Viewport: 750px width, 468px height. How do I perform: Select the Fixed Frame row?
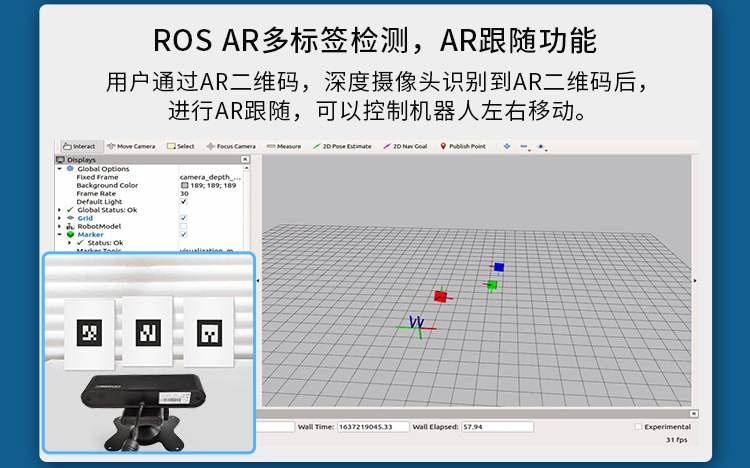tap(150, 177)
